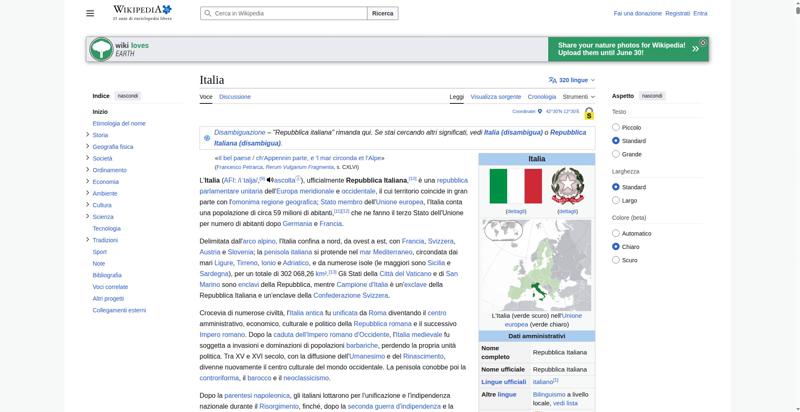This screenshot has height=412, width=800.
Task: Choose the Scuro color theme
Action: point(616,260)
